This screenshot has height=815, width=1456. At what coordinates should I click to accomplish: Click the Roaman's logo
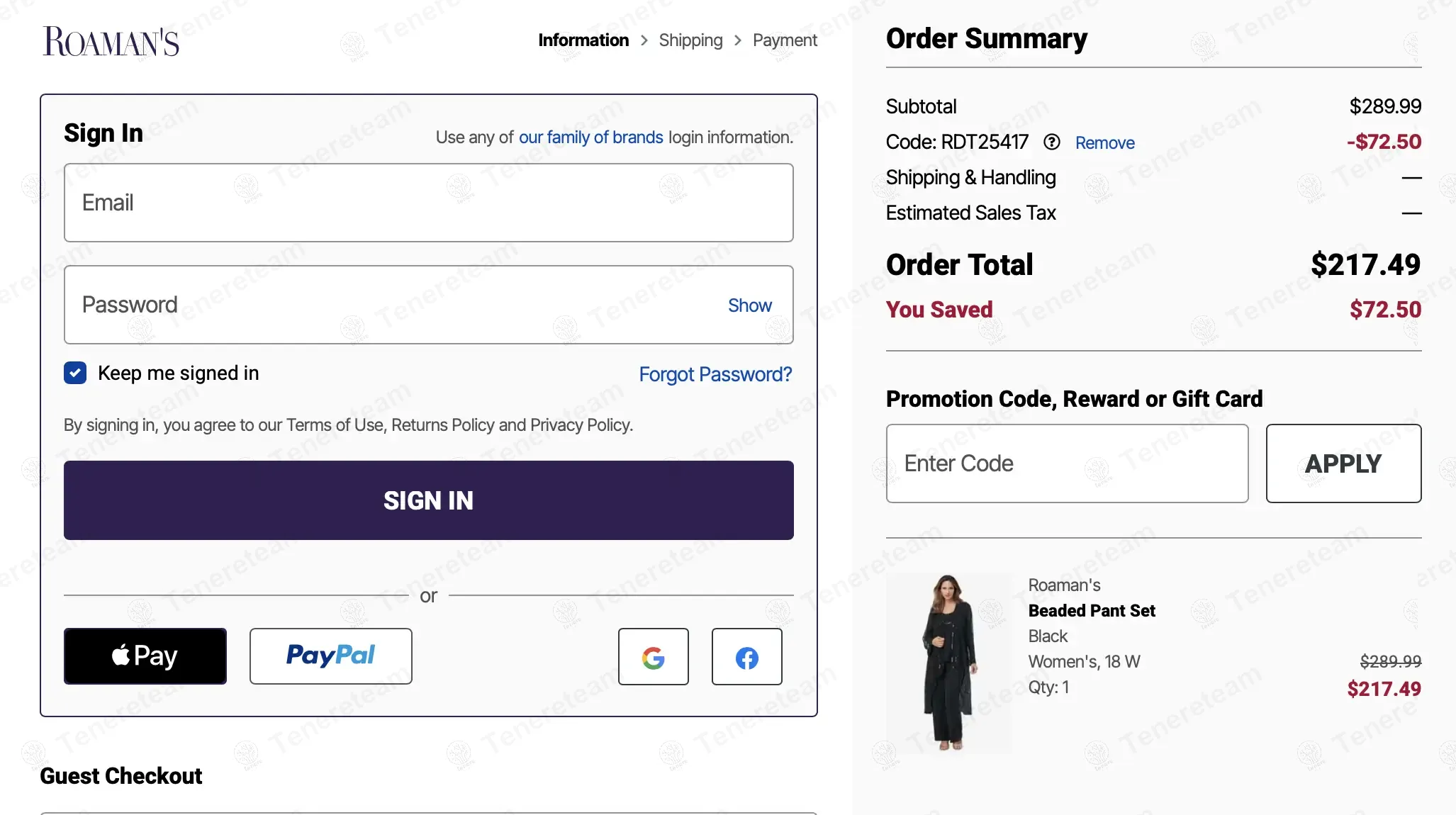click(x=111, y=41)
